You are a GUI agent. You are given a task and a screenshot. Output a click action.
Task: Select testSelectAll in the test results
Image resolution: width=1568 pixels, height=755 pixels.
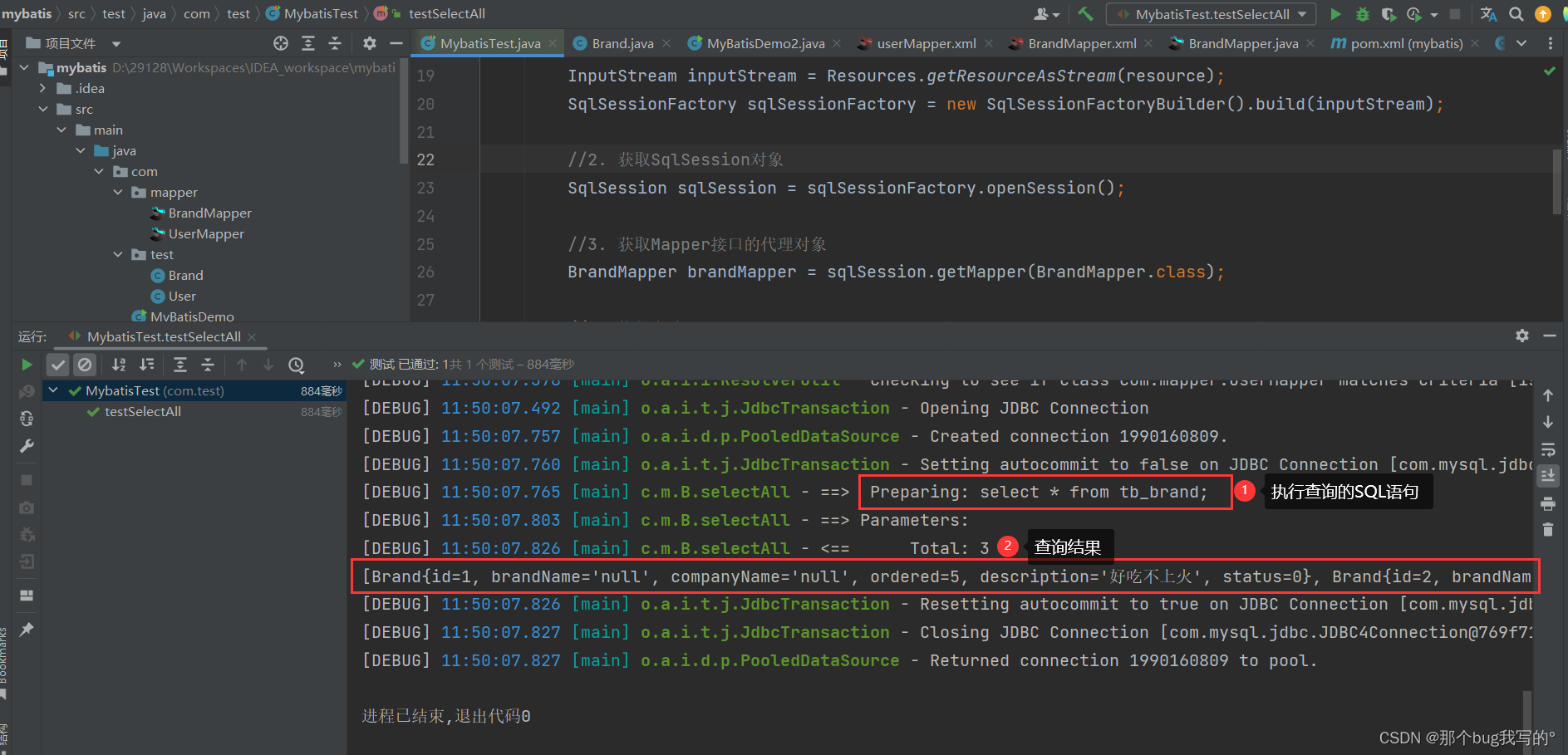pos(142,412)
